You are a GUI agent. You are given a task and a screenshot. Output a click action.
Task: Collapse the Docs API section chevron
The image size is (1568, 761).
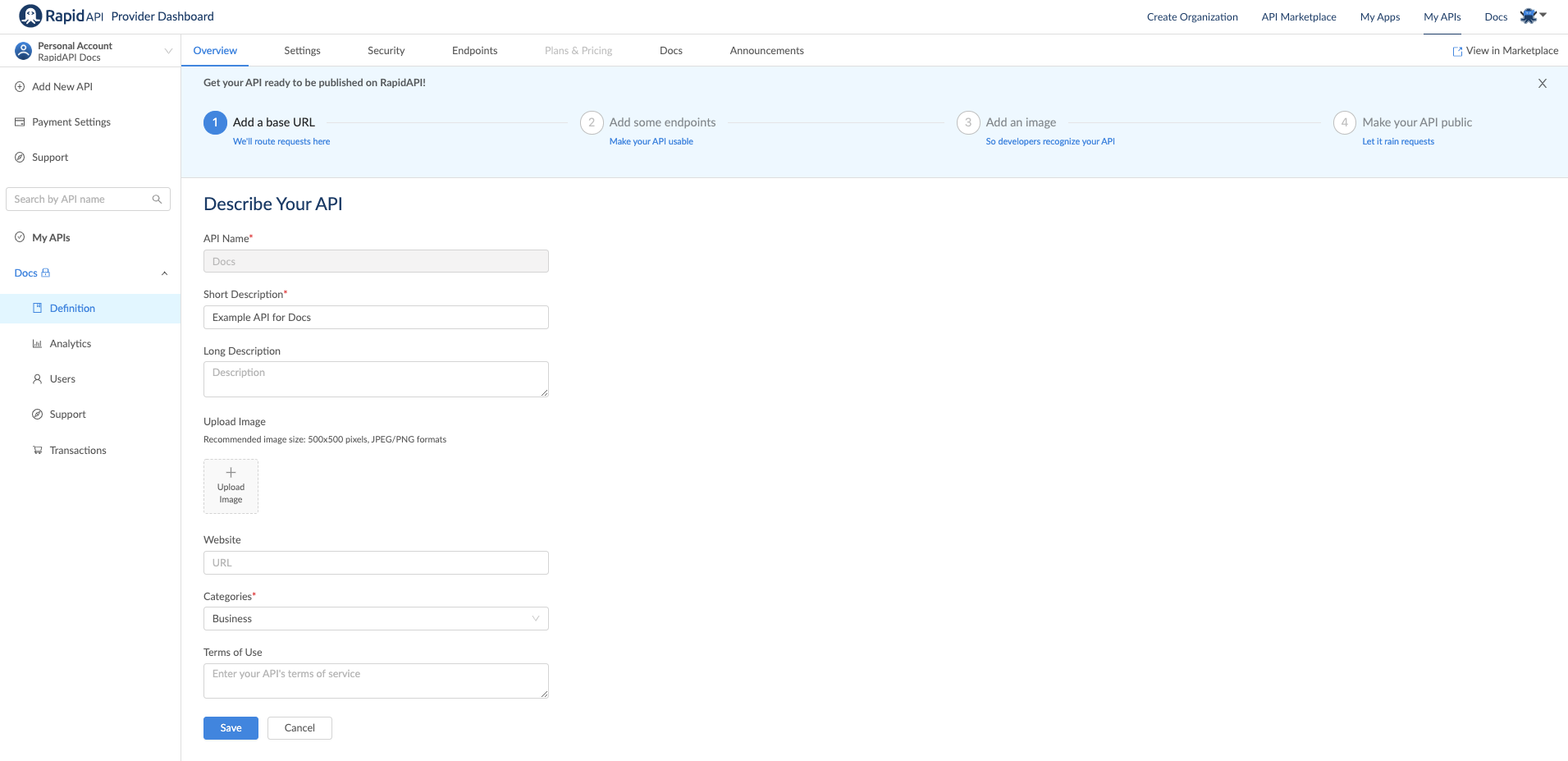pos(164,273)
